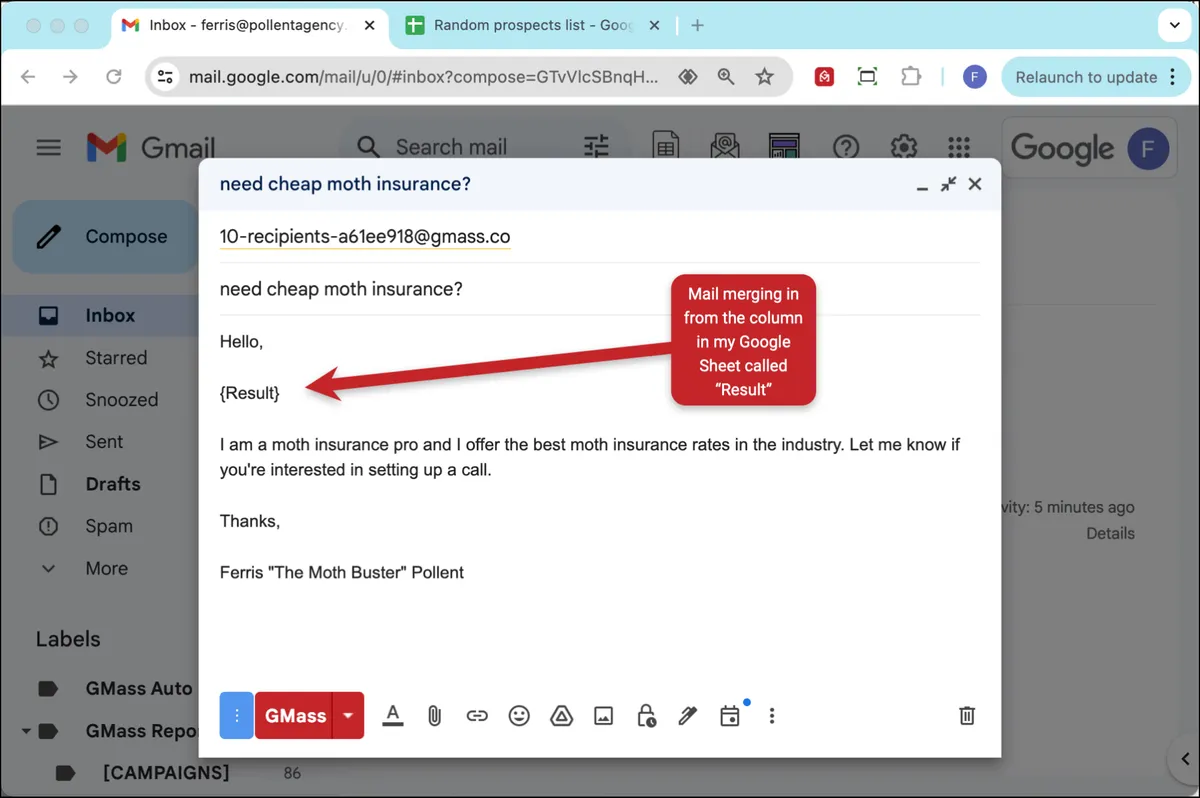This screenshot has width=1200, height=798.
Task: Minimize the compose window
Action: (922, 185)
